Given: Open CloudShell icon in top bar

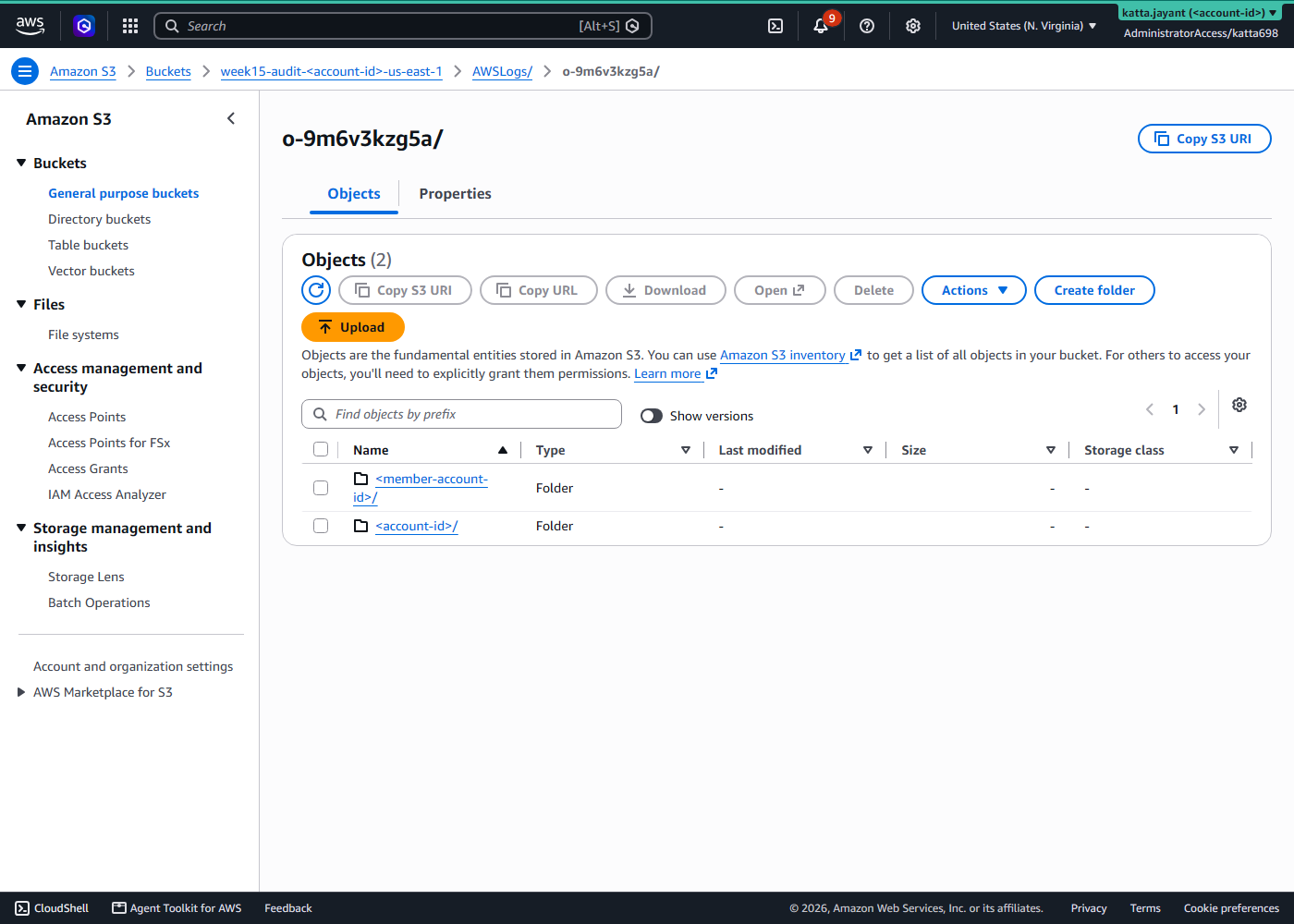Looking at the screenshot, I should point(775,26).
